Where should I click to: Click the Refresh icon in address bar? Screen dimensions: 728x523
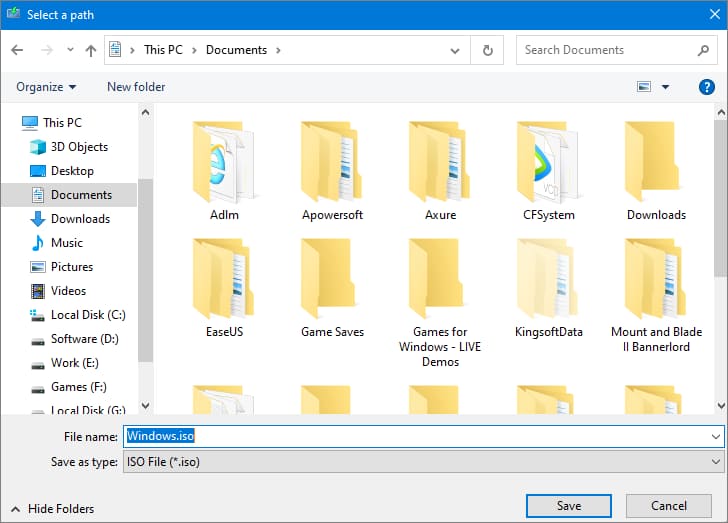487,50
